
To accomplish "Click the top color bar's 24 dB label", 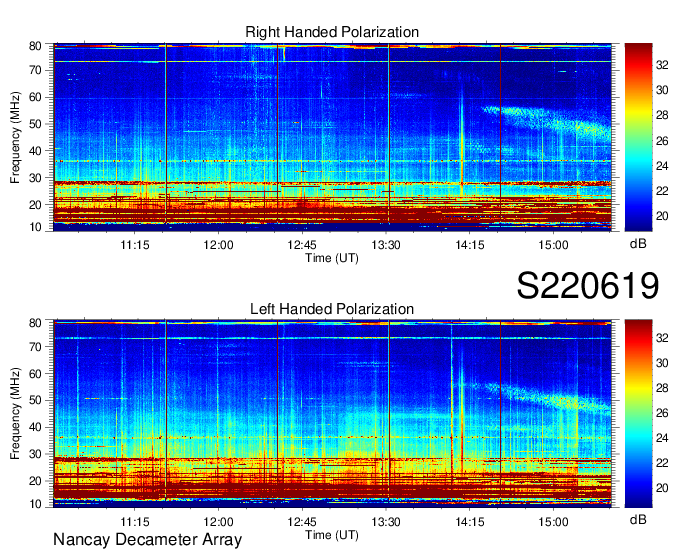I will (x=662, y=166).
